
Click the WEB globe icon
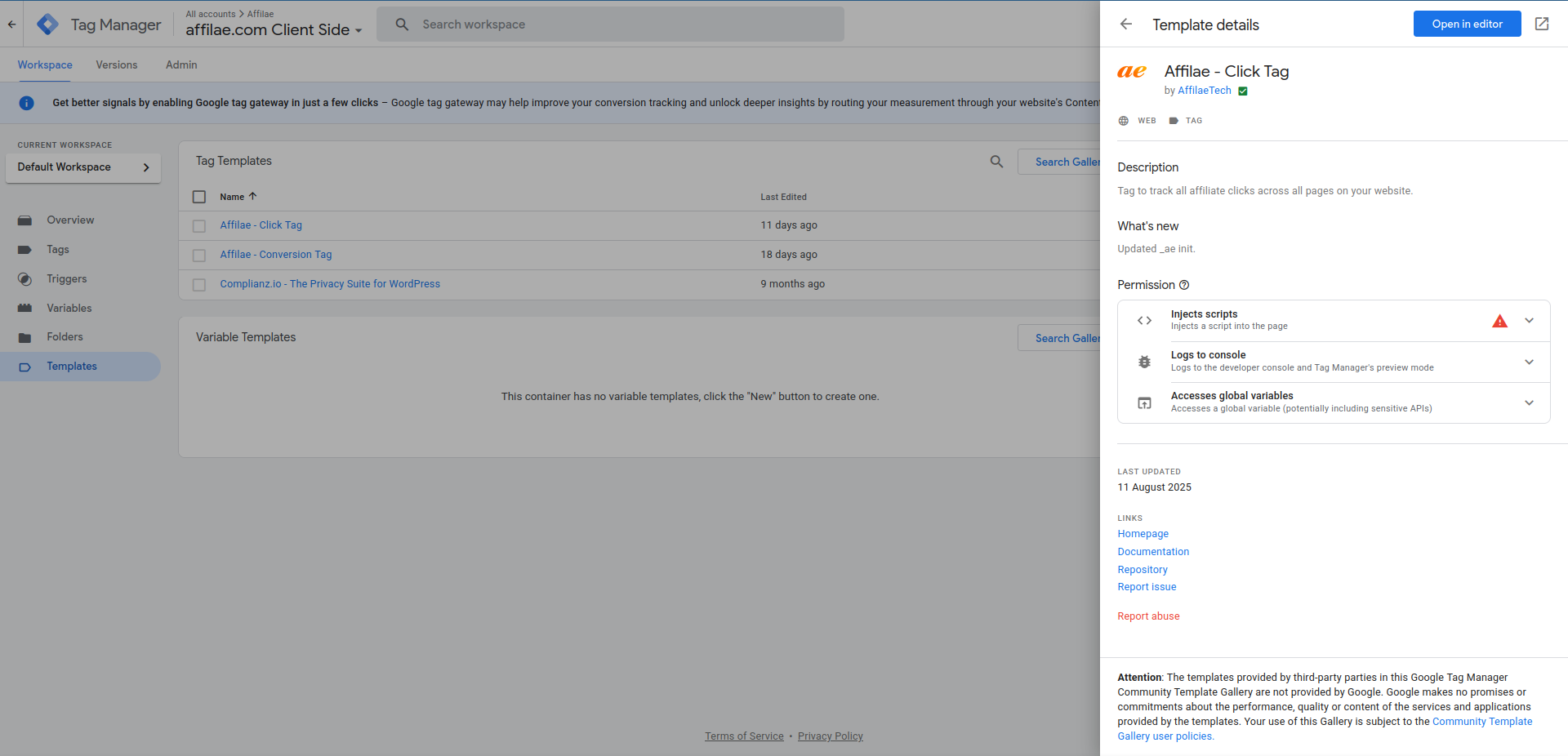pos(1123,121)
